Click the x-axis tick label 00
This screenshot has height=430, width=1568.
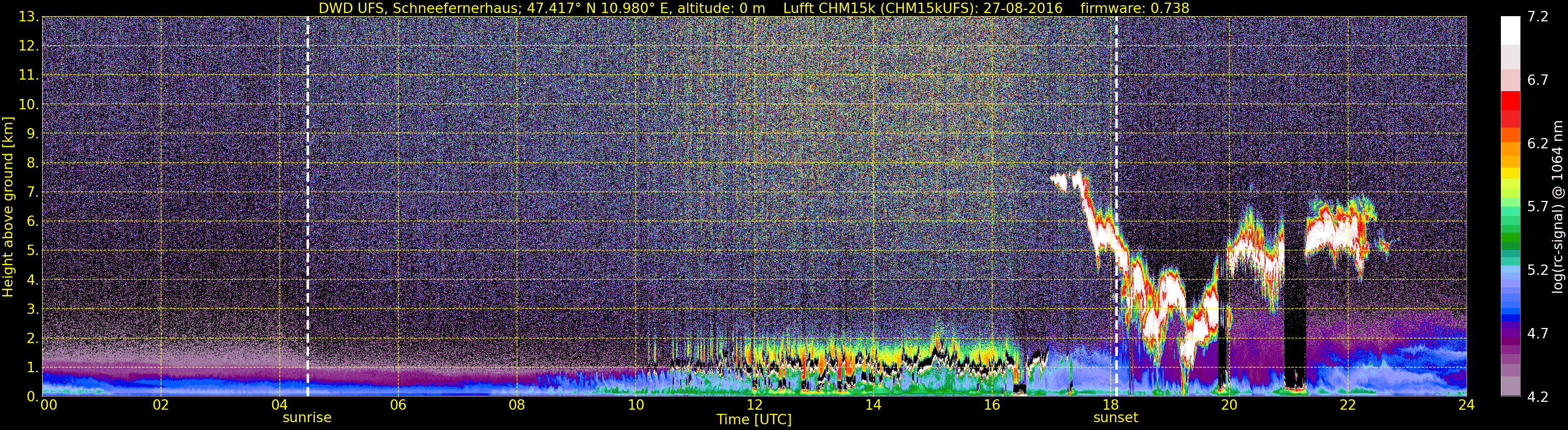(x=49, y=406)
